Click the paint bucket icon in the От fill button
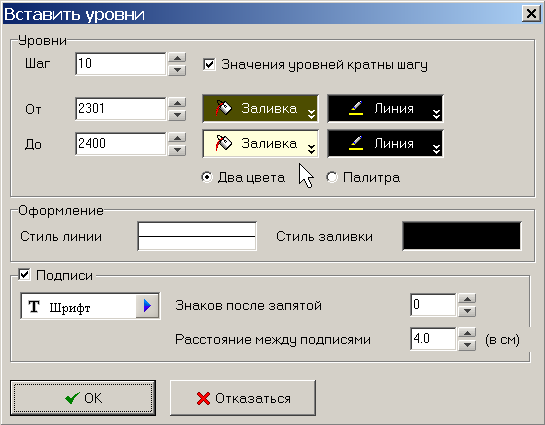Image resolution: width=545 pixels, height=425 pixels. [223, 108]
